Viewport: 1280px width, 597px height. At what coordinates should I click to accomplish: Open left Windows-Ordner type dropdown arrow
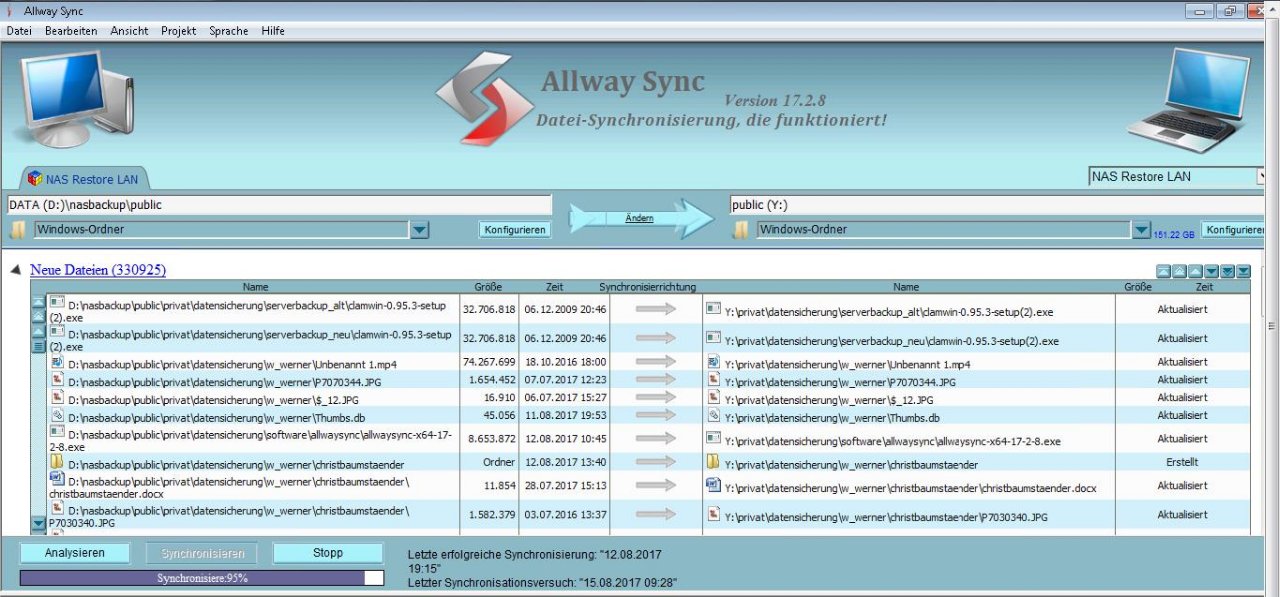pos(420,230)
